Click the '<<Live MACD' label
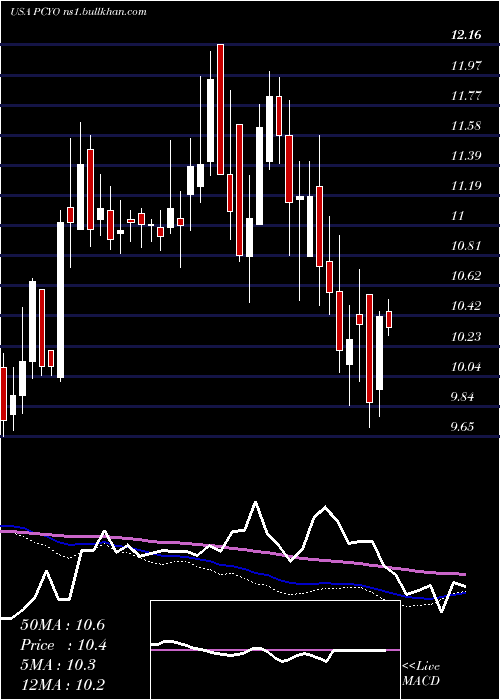Viewport: 500px width, 700px height. (421, 674)
